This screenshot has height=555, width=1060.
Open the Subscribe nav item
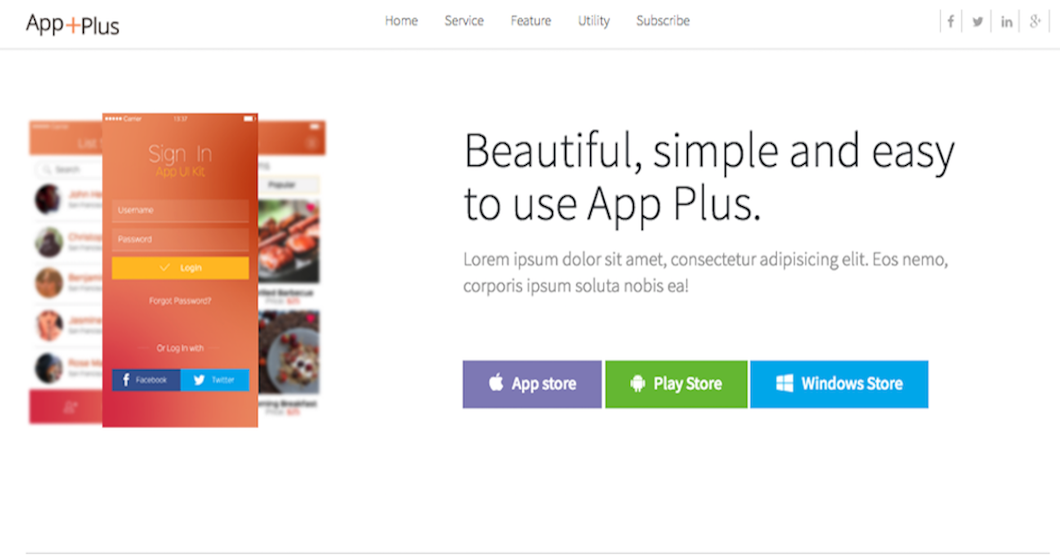662,21
